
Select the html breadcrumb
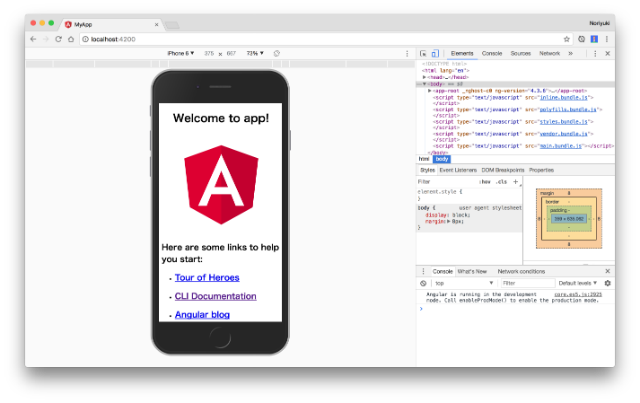(424, 159)
